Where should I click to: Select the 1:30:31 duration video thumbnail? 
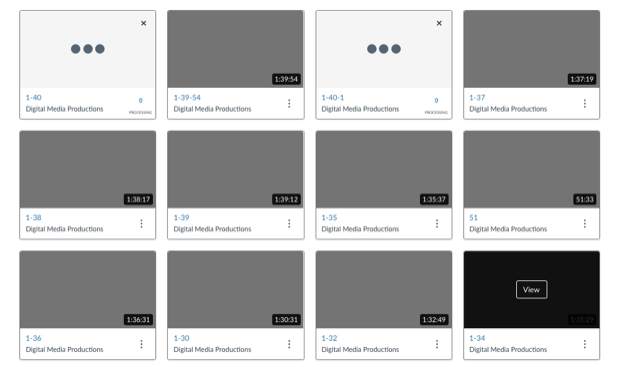236,289
